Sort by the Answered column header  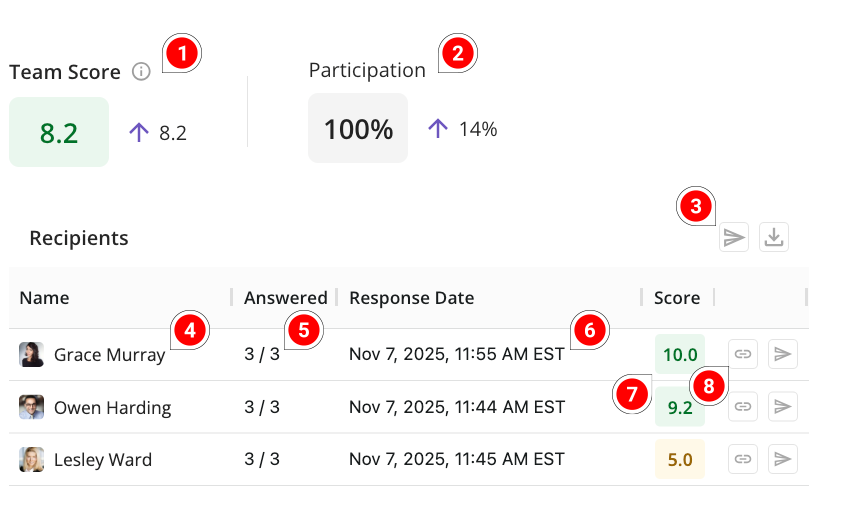click(285, 297)
